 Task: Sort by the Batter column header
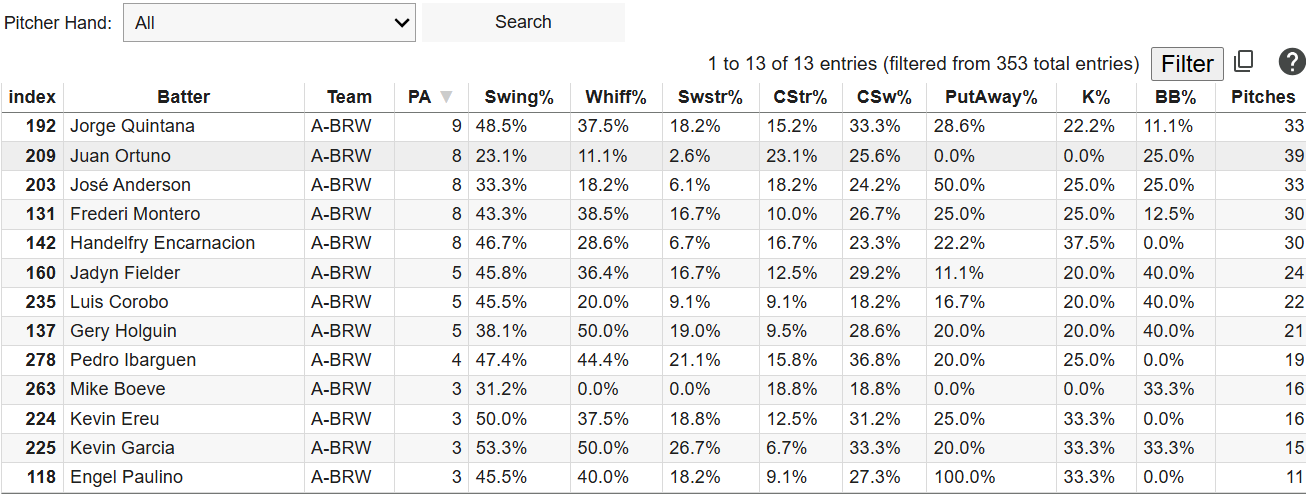coord(183,97)
